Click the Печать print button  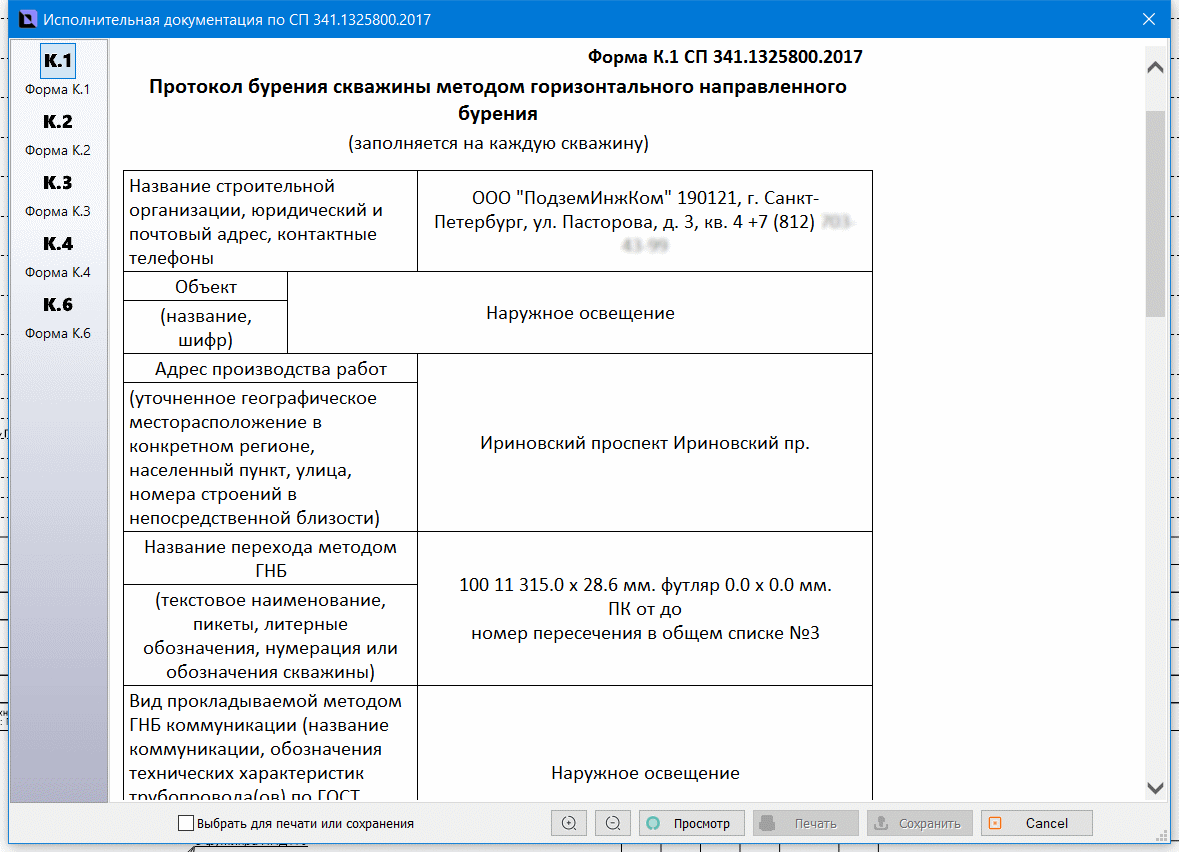pos(806,823)
